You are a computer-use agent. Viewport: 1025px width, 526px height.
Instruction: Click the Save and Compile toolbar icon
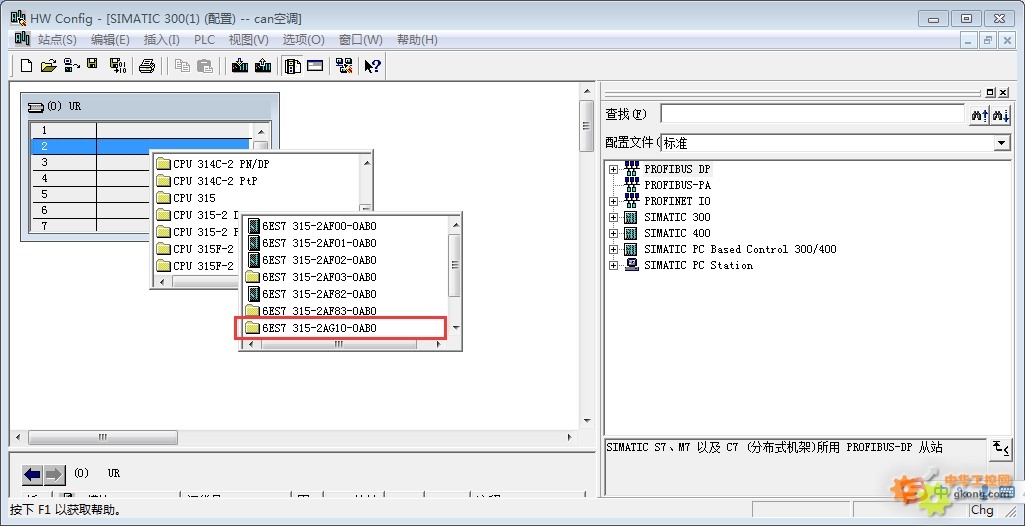point(118,65)
